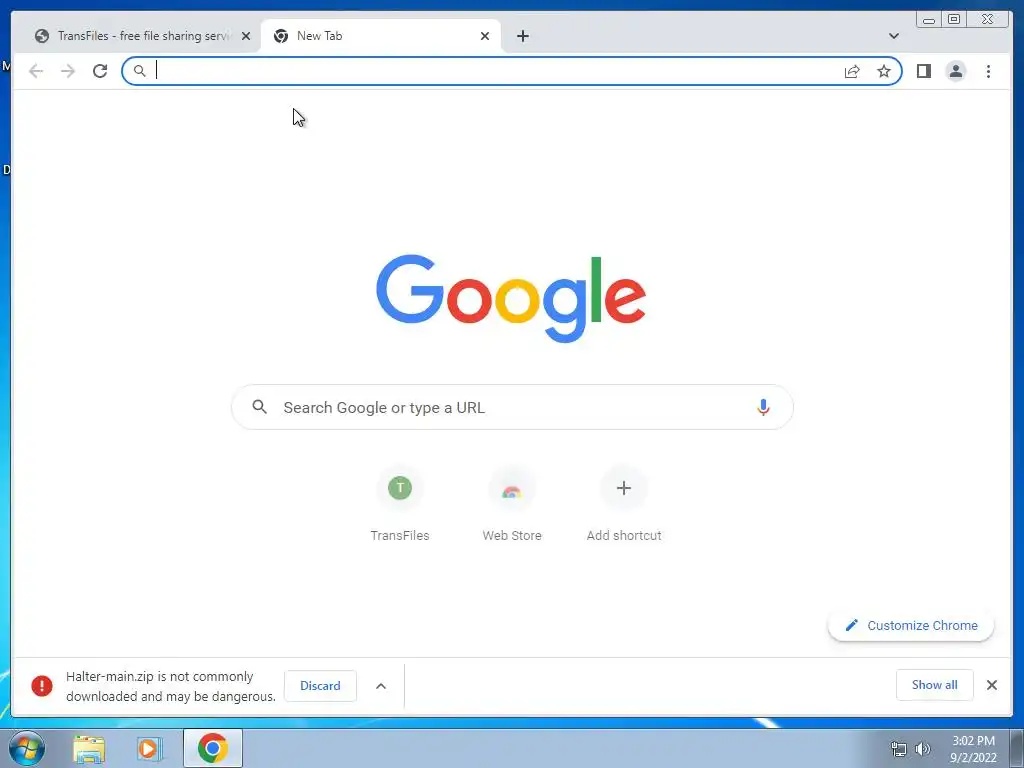This screenshot has width=1024, height=768.
Task: Click the Google search box
Action: coord(512,407)
